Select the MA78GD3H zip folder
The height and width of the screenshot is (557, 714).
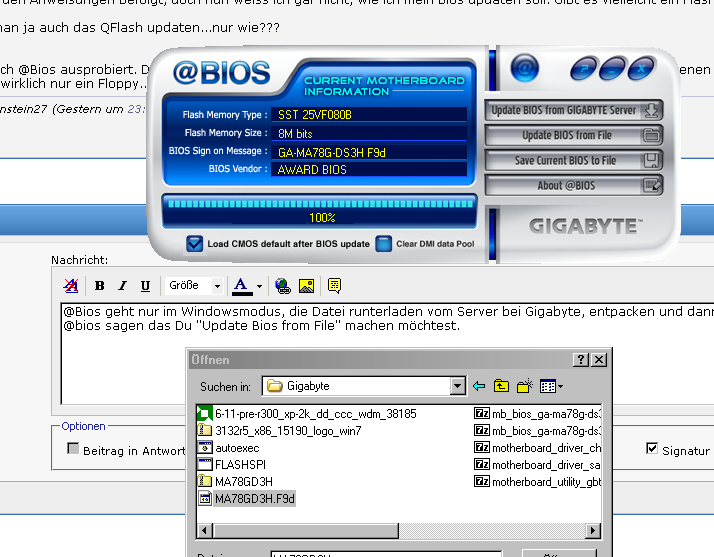pos(235,481)
